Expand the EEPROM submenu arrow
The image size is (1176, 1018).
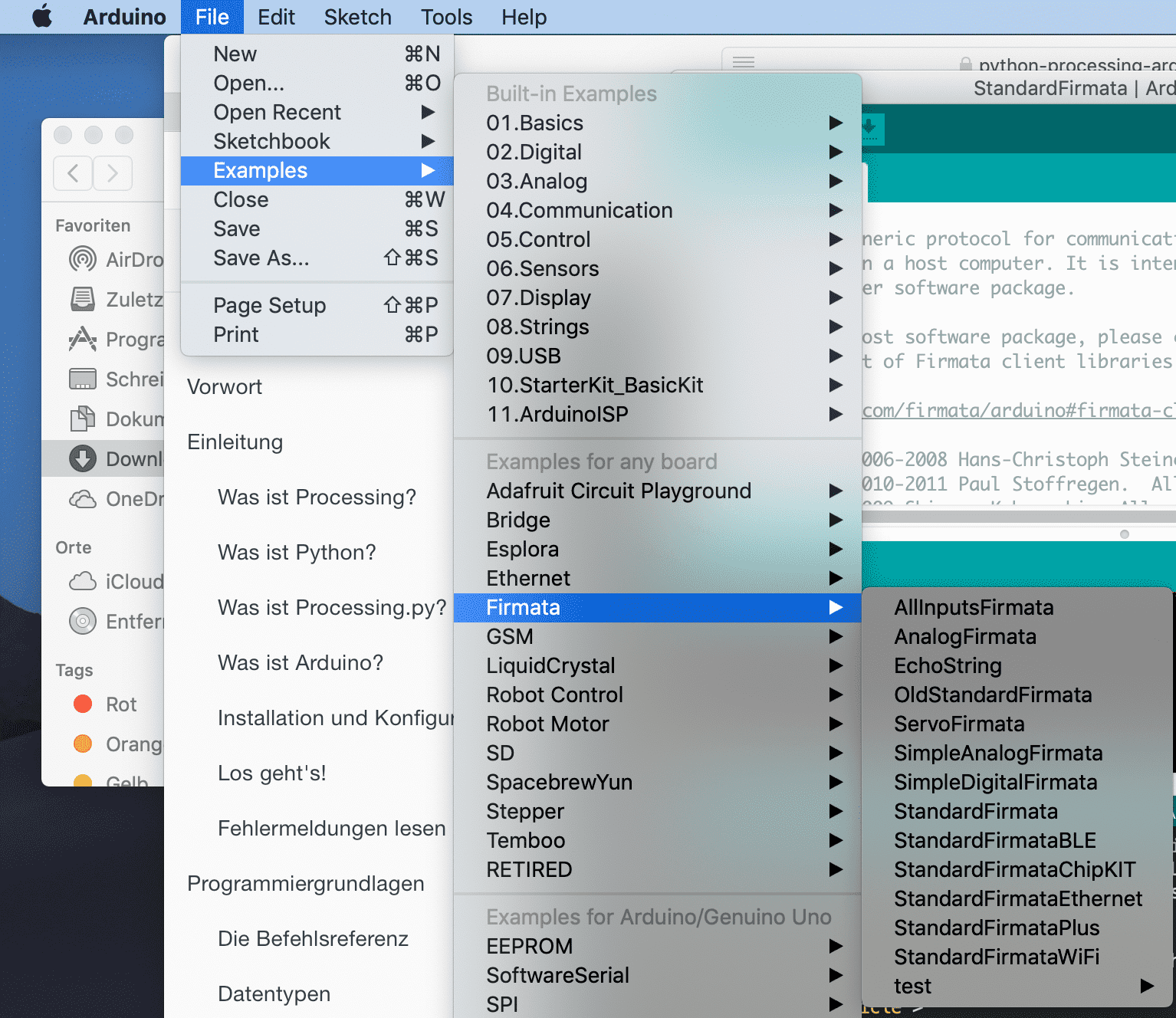point(836,946)
